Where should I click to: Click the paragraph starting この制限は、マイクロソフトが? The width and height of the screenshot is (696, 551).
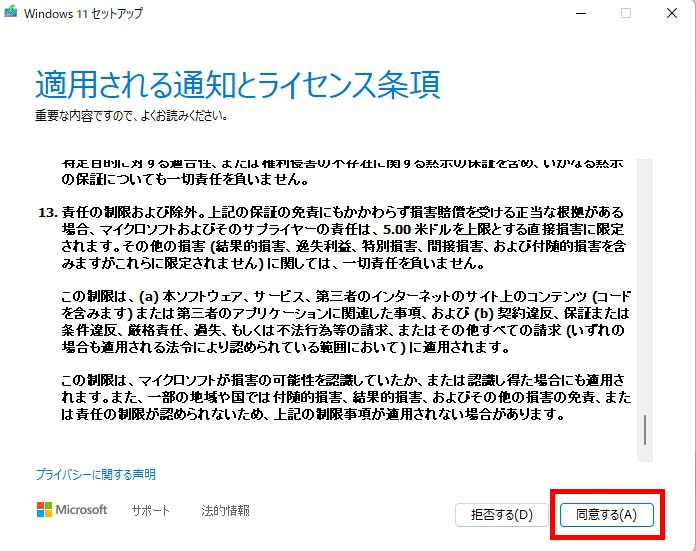click(x=346, y=397)
